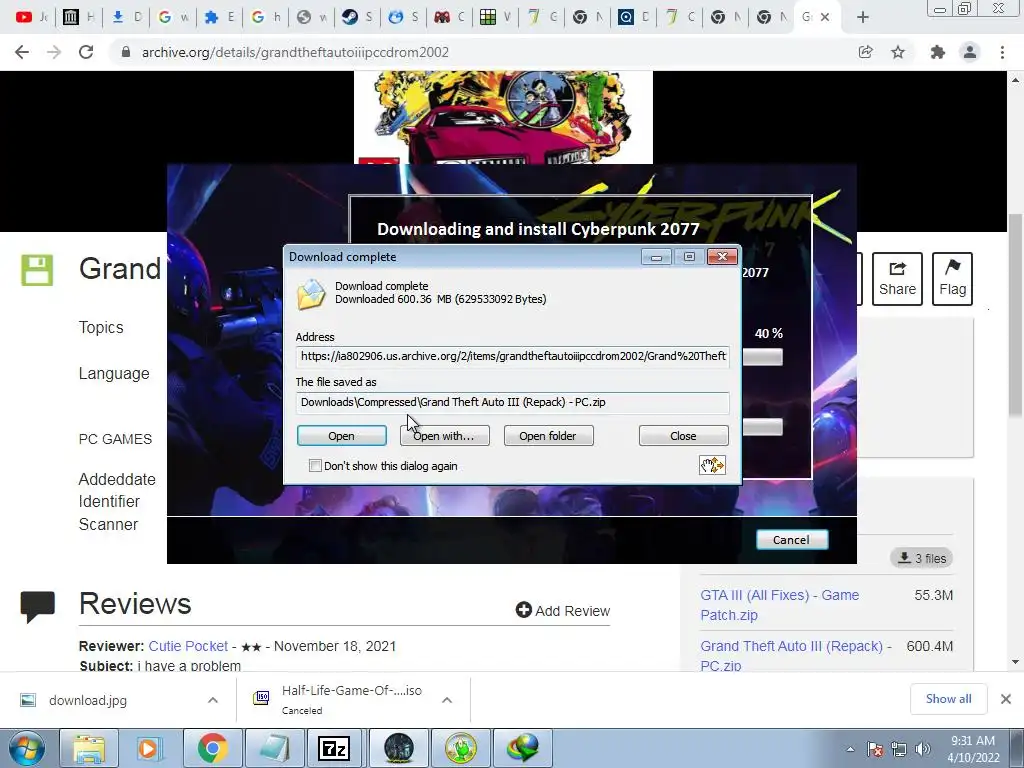Image resolution: width=1024 pixels, height=768 pixels.
Task: Select the file saved as path field
Action: coord(512,402)
